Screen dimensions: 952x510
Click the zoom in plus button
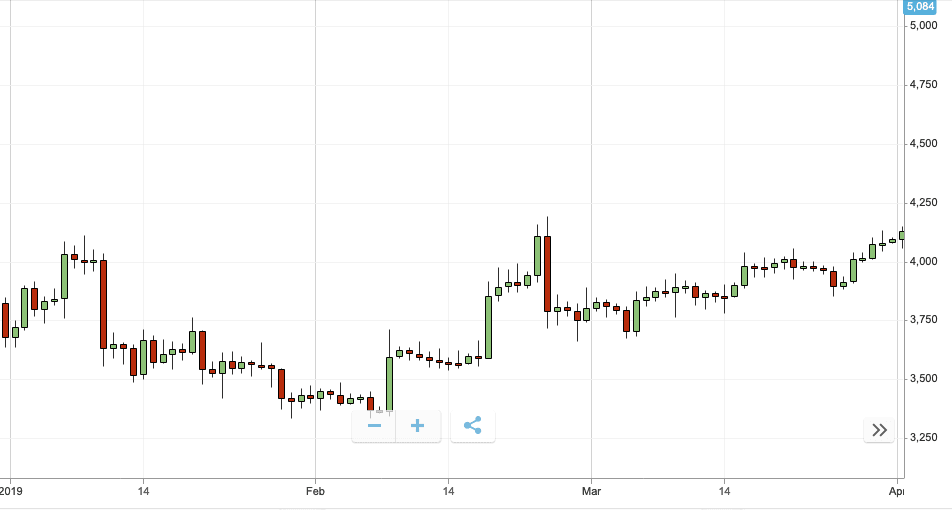click(418, 426)
